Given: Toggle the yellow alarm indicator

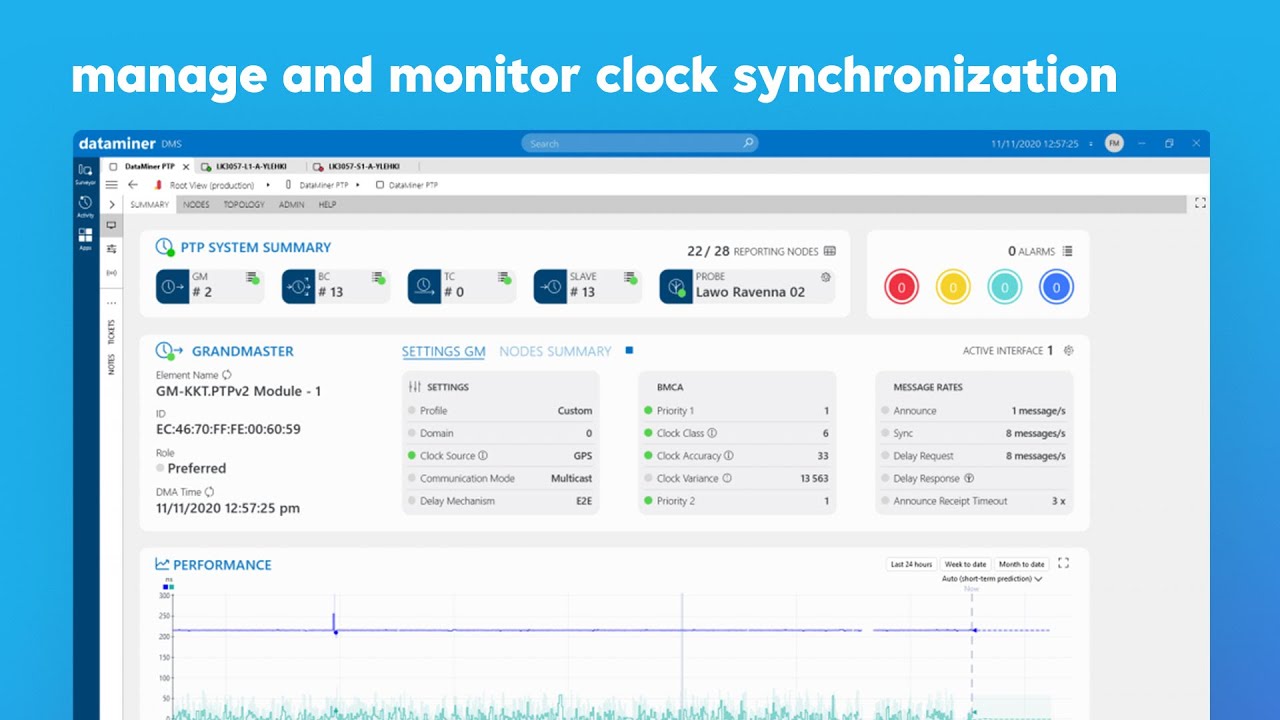Looking at the screenshot, I should coord(953,287).
